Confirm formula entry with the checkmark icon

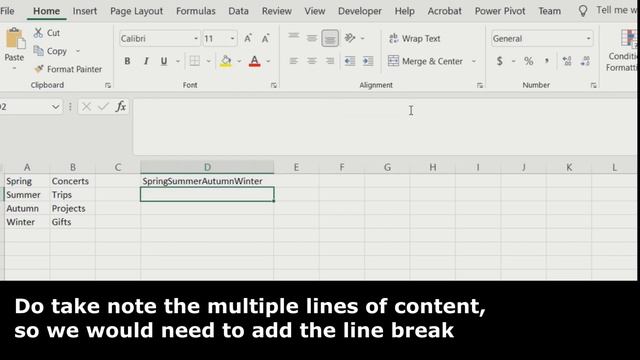(x=103, y=107)
